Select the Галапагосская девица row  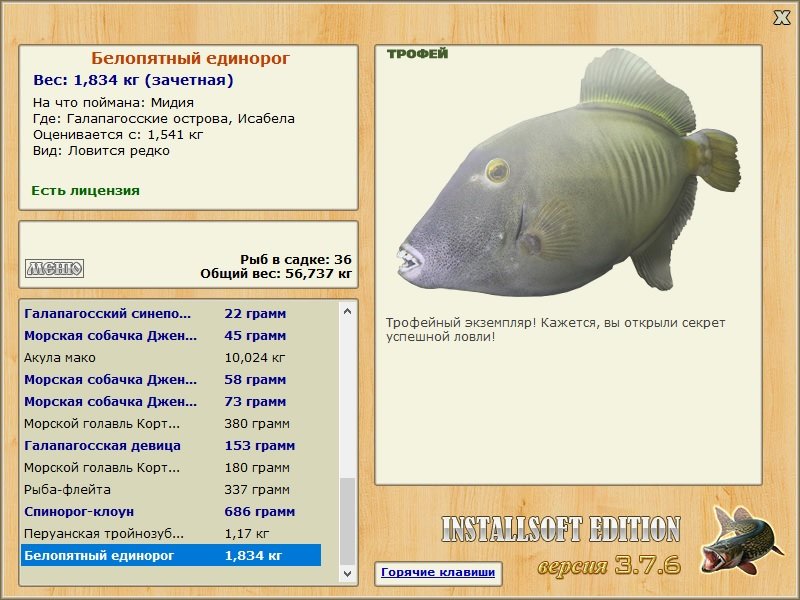point(171,445)
